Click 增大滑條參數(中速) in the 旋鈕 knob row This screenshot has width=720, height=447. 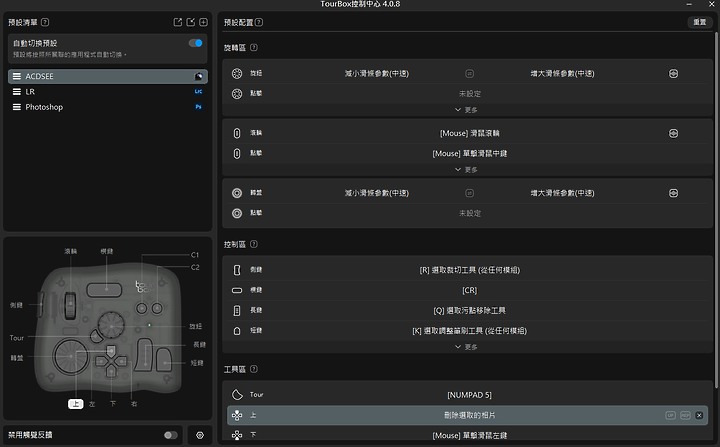[562, 74]
